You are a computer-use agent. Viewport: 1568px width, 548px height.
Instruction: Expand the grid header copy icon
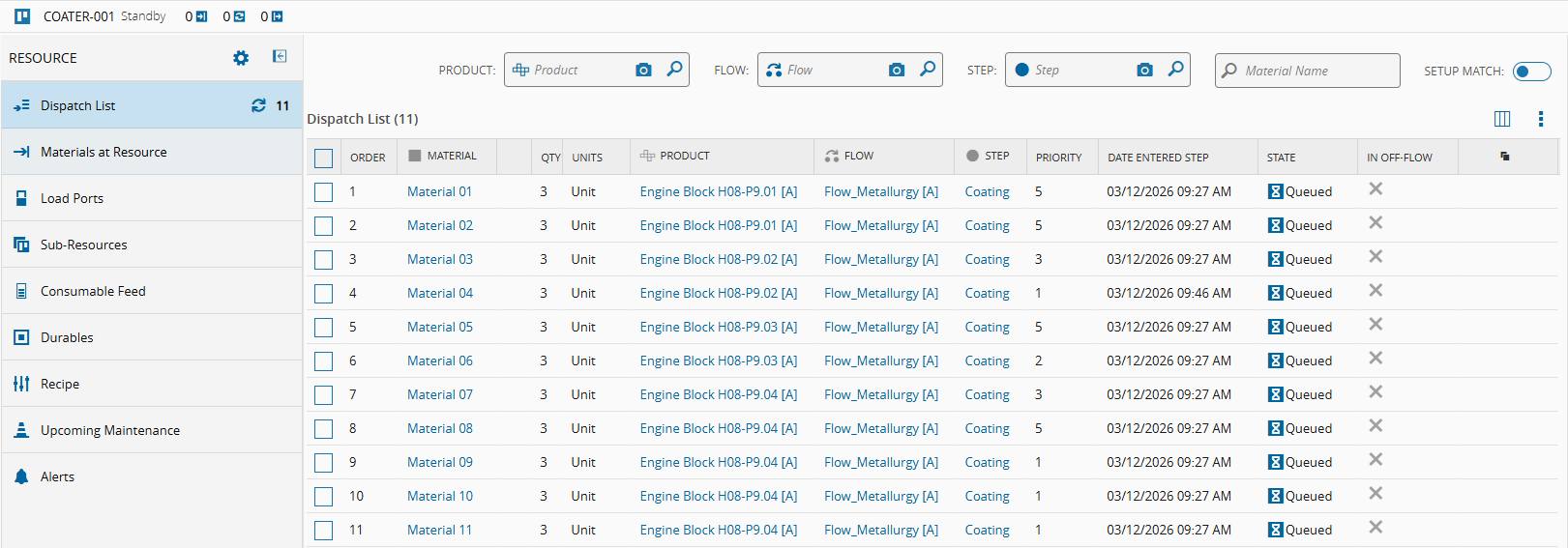click(1504, 157)
